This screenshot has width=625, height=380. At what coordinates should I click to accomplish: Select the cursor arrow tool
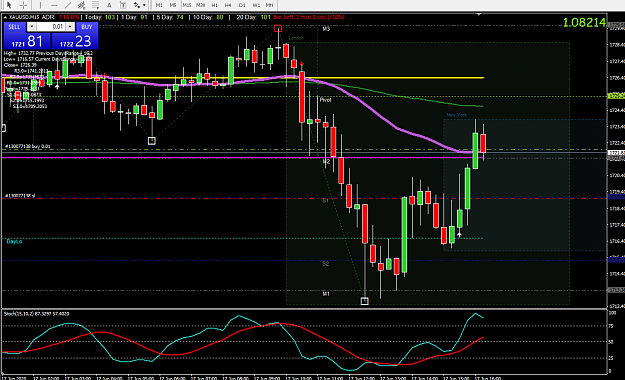pos(9,5)
